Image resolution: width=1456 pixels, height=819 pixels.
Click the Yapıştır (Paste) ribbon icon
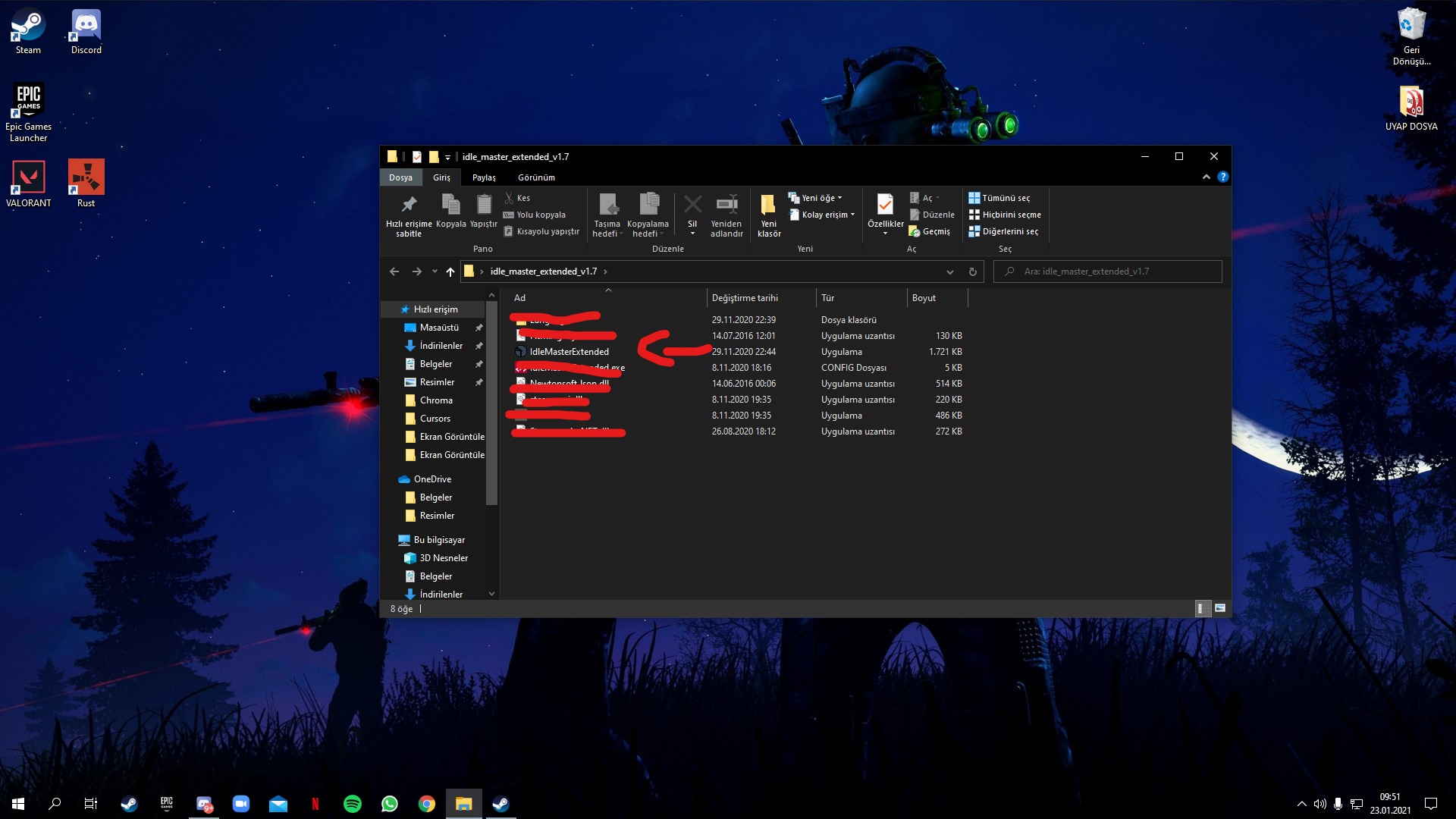click(x=484, y=205)
